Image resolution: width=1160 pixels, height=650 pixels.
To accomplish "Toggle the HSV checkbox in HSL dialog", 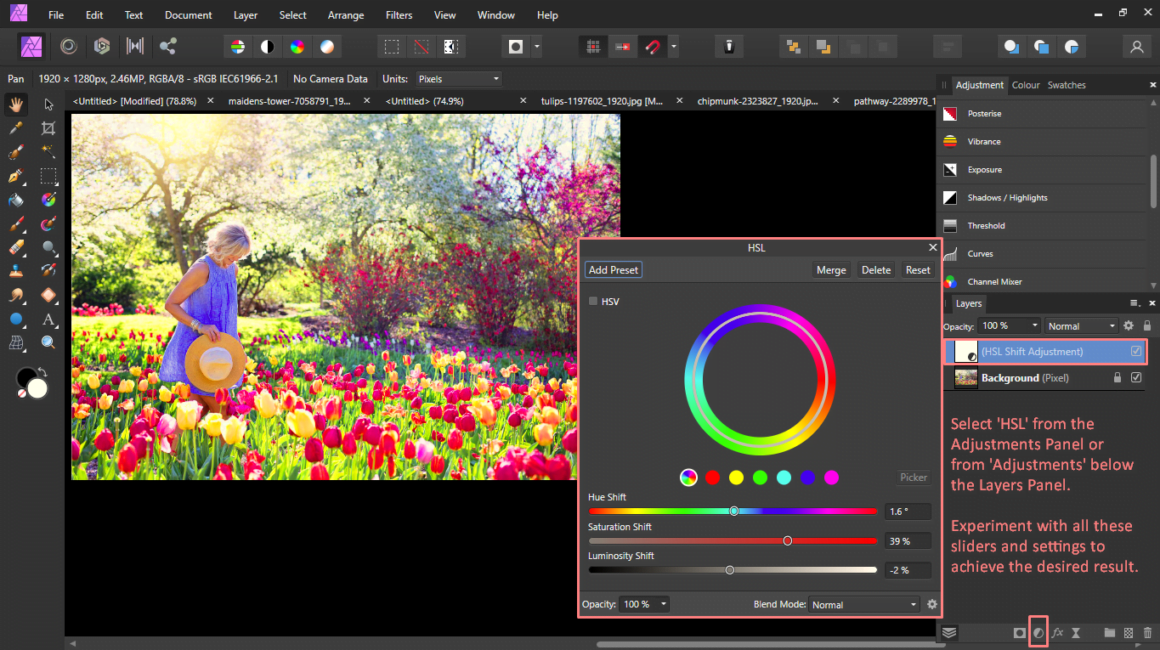I will pyautogui.click(x=591, y=301).
